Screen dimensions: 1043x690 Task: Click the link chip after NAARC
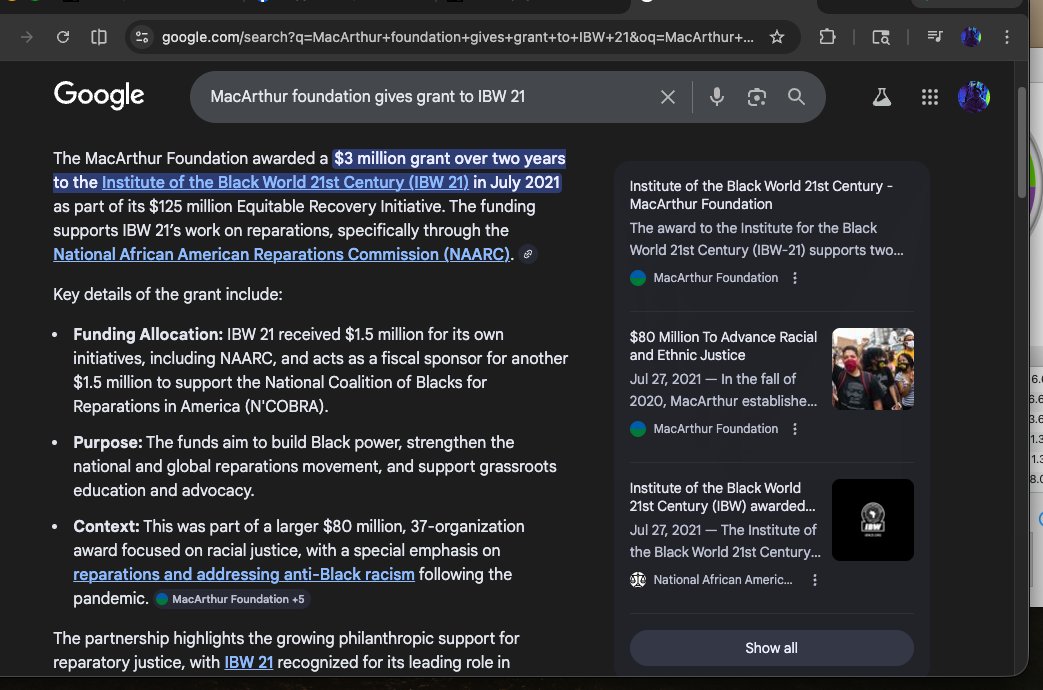pyautogui.click(x=528, y=254)
